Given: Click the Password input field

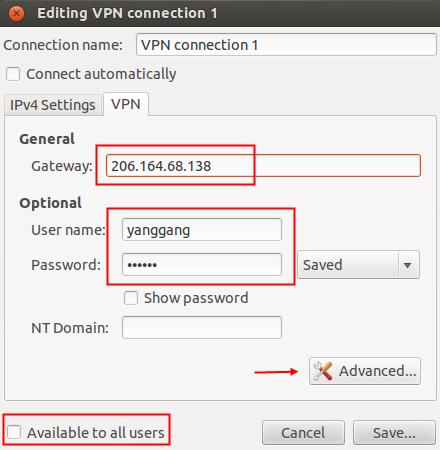Looking at the screenshot, I should [202, 265].
